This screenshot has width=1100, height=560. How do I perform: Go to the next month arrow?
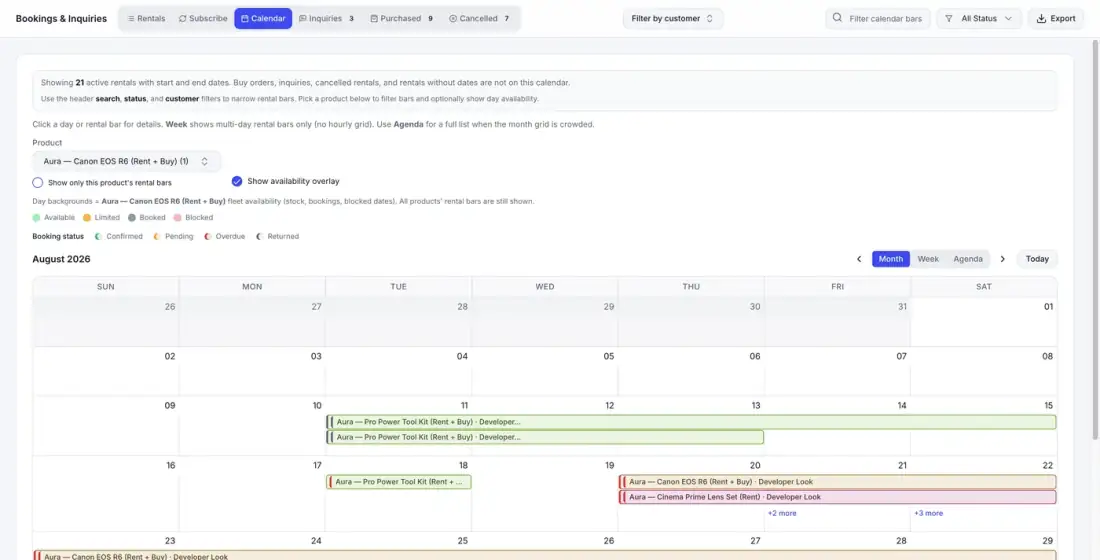(x=1002, y=259)
